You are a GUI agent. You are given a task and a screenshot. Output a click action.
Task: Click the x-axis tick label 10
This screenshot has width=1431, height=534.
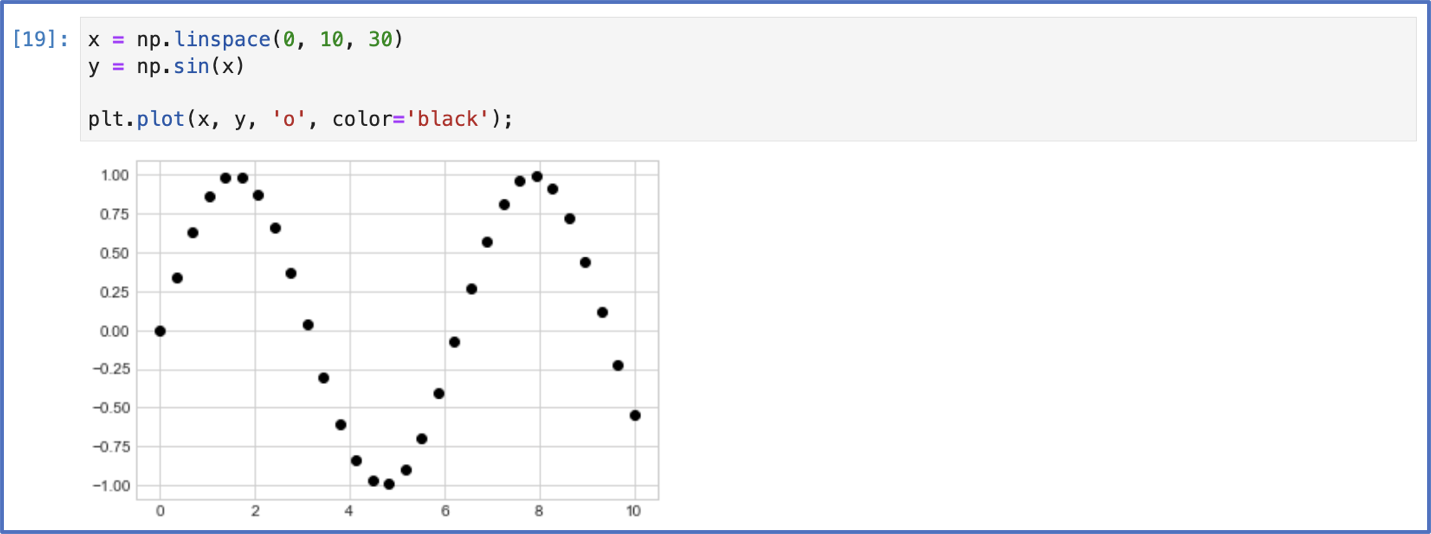[x=634, y=512]
